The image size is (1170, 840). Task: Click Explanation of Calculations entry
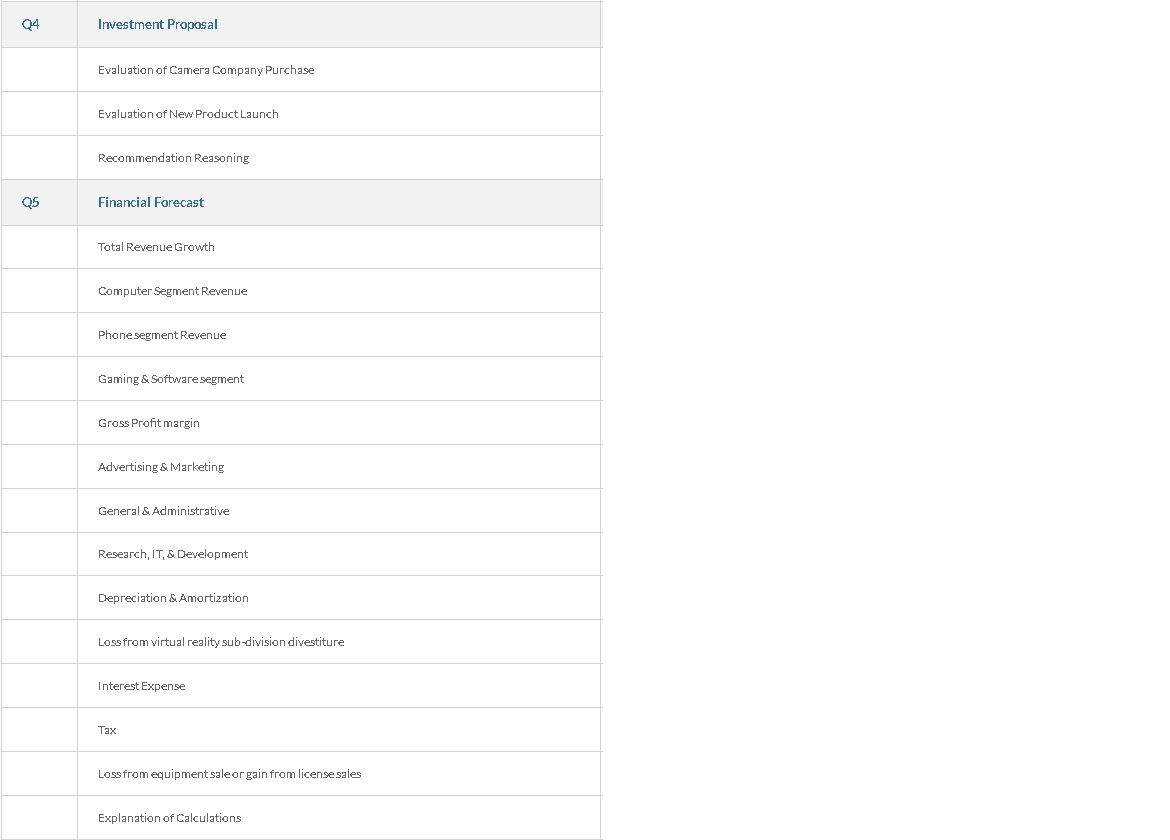(x=169, y=818)
